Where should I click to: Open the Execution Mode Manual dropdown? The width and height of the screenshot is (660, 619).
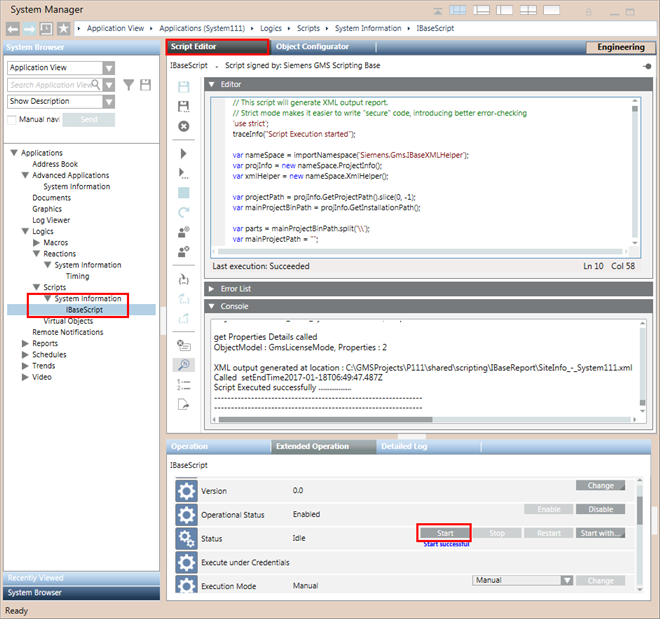pyautogui.click(x=566, y=580)
